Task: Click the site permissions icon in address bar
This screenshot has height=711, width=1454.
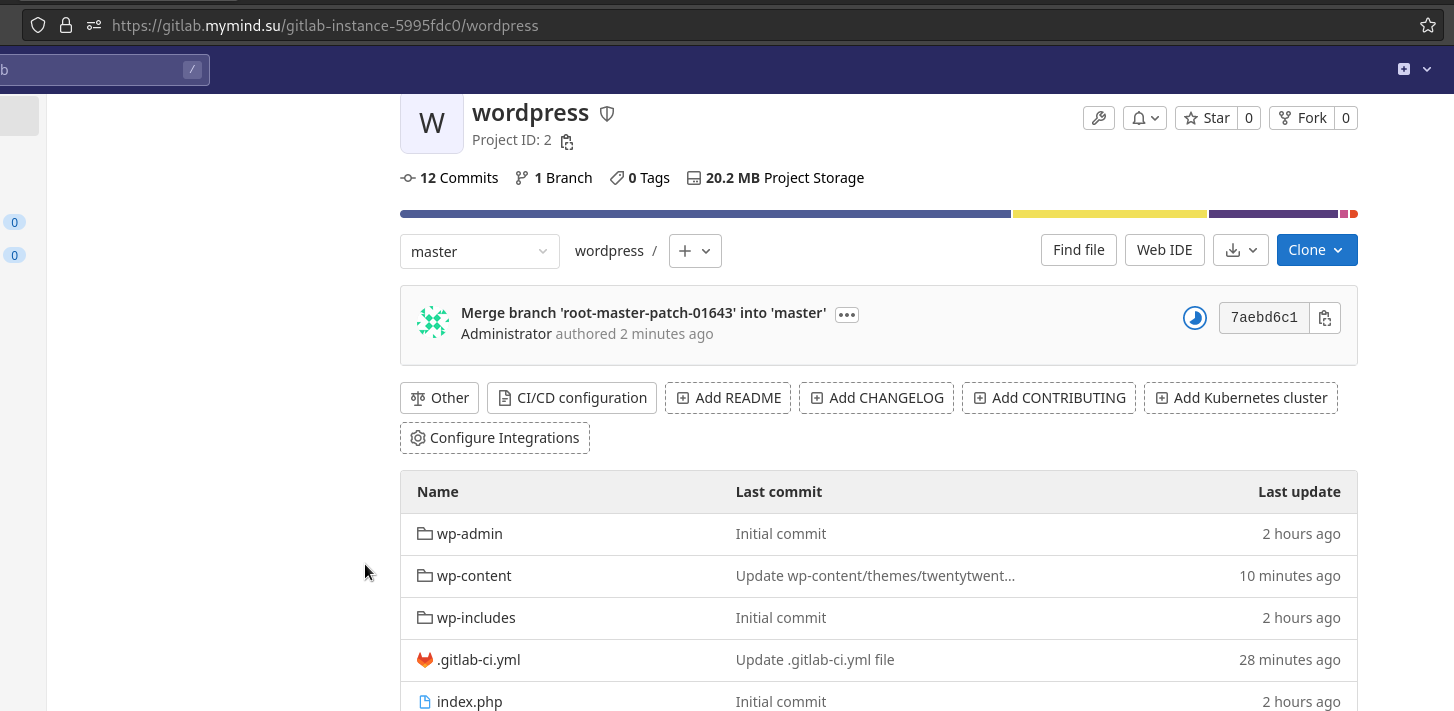Action: (x=94, y=25)
